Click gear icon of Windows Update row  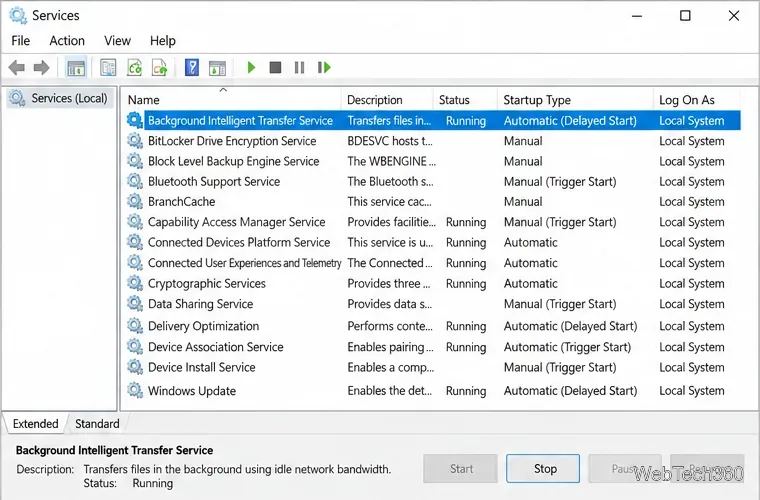point(134,391)
